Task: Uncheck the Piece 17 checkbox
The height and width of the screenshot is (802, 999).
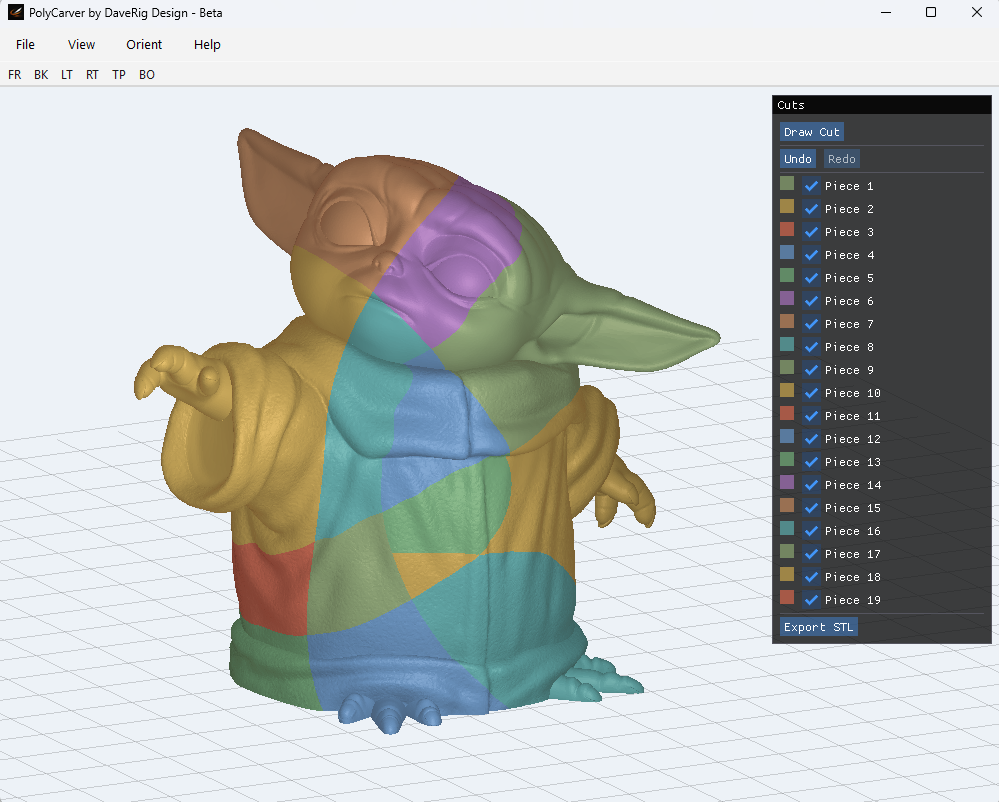Action: pyautogui.click(x=811, y=554)
